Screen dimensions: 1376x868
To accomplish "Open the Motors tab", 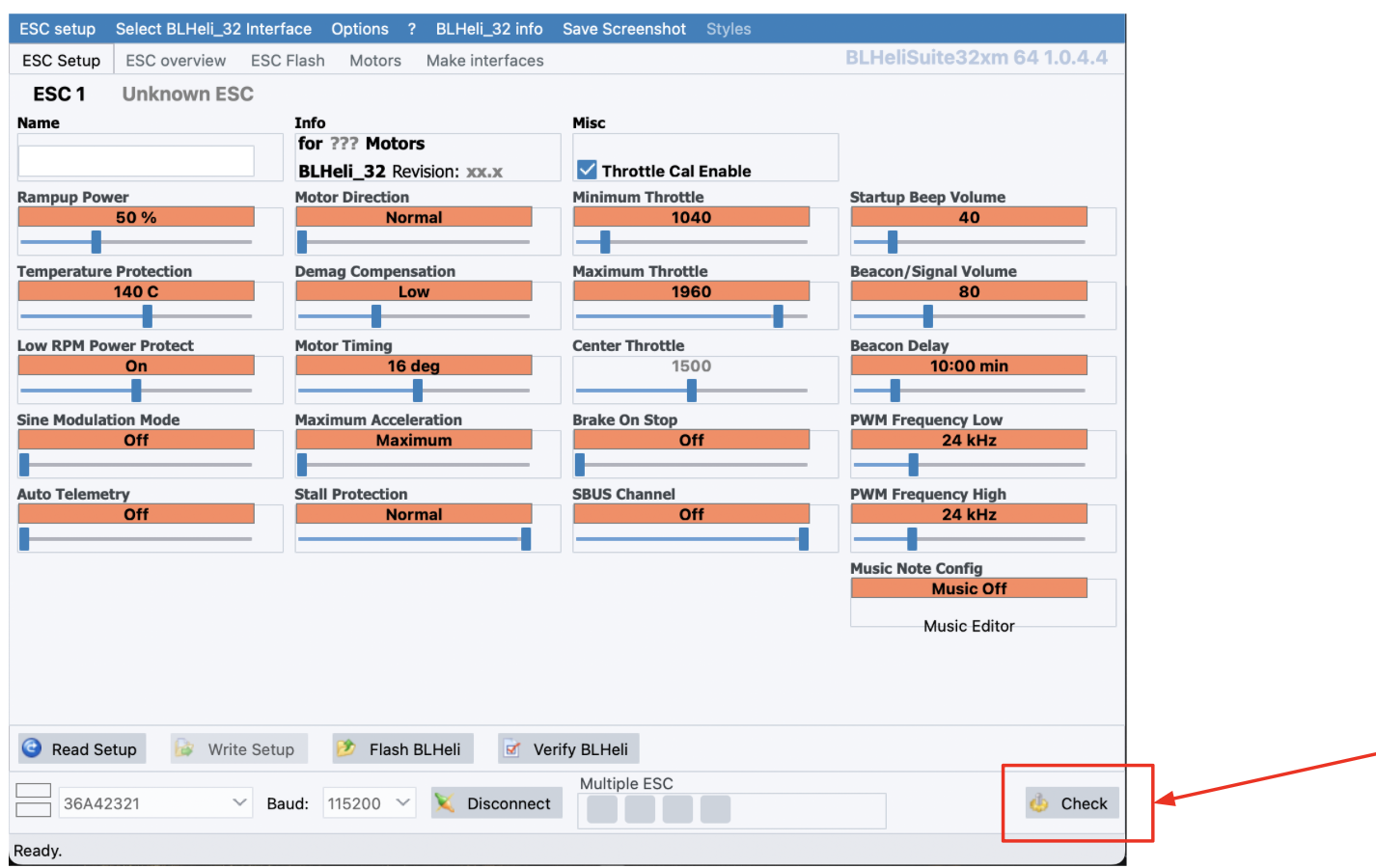I will [x=375, y=61].
